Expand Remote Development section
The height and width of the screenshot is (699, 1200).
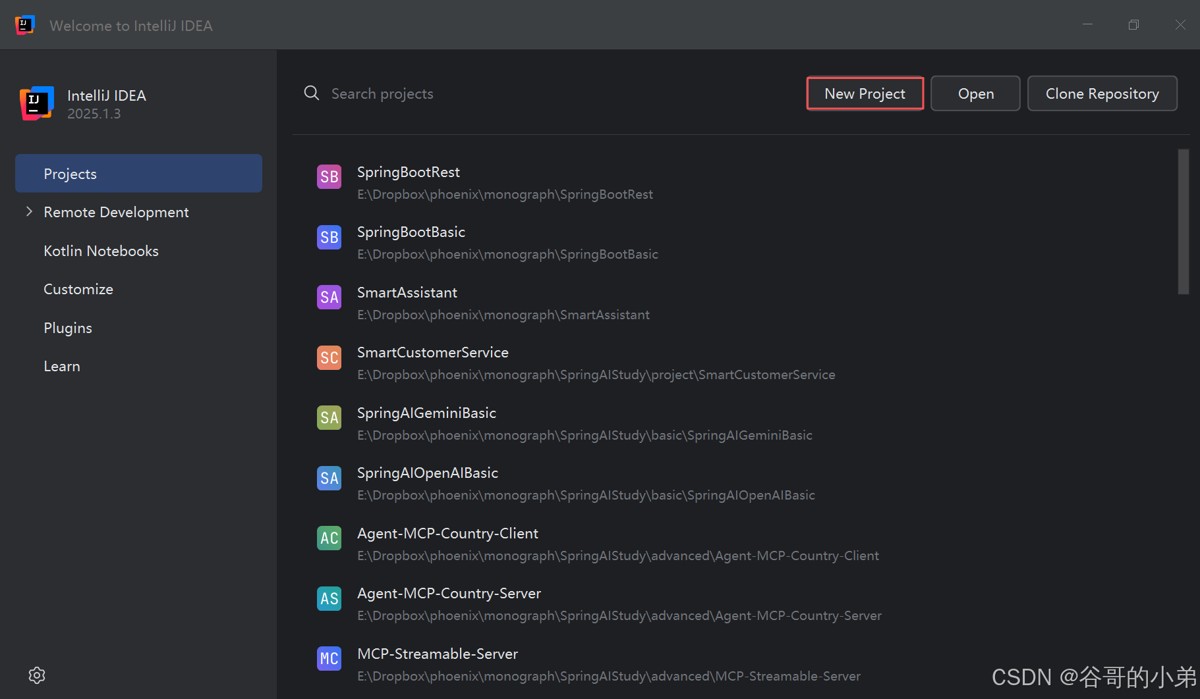coord(29,212)
